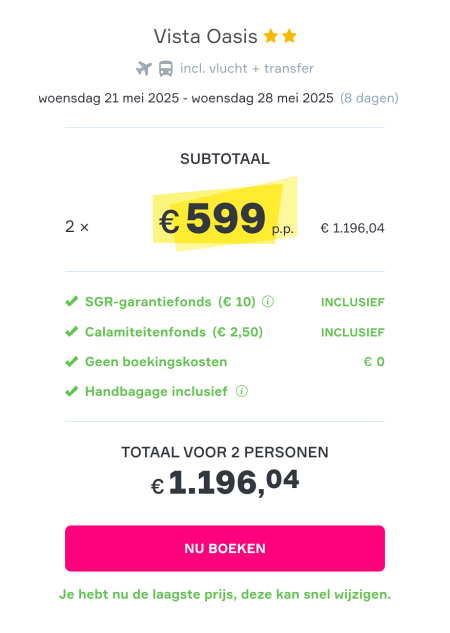This screenshot has height=633, width=450.
Task: Click the total price € 1.196,04
Action: (225, 483)
